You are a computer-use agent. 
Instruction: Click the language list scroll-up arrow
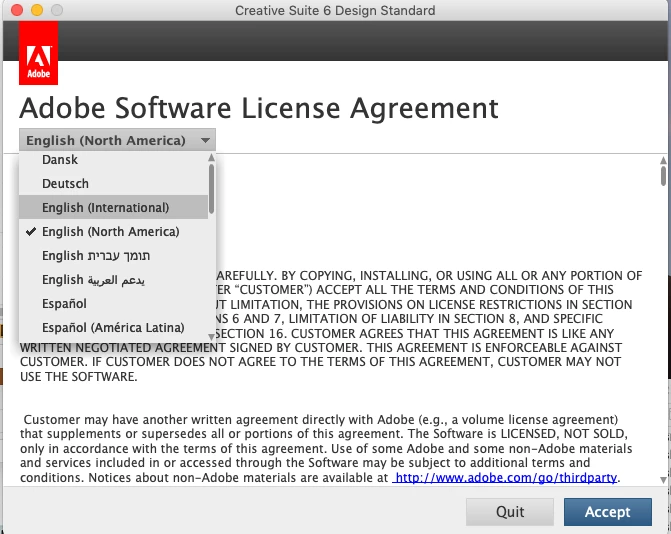pos(211,158)
